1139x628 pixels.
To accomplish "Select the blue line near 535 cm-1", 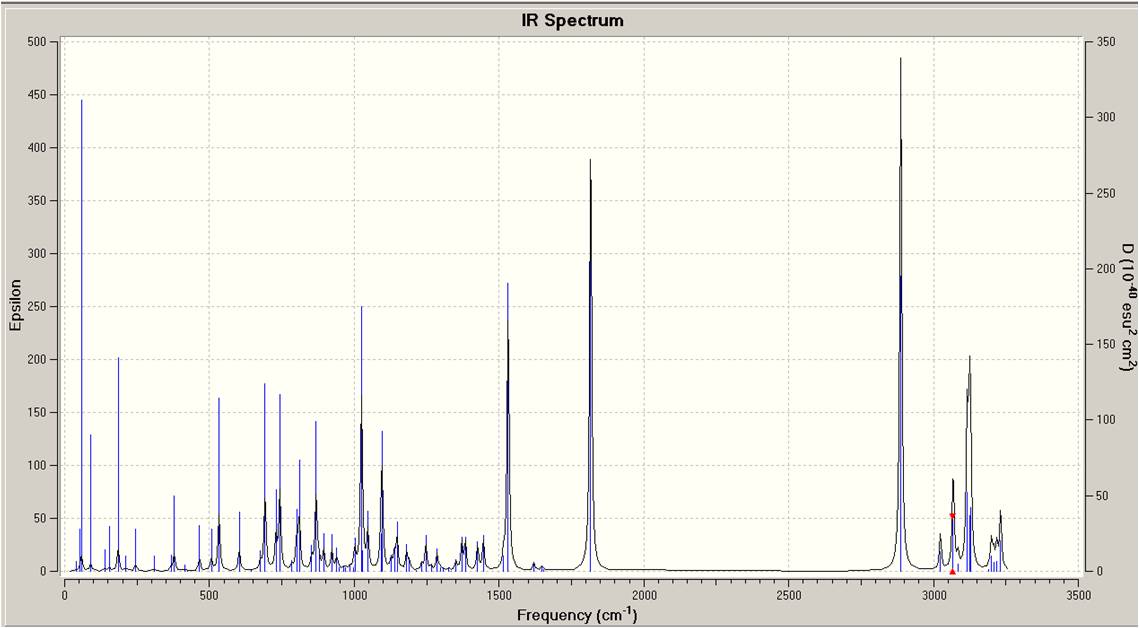I will [x=219, y=484].
